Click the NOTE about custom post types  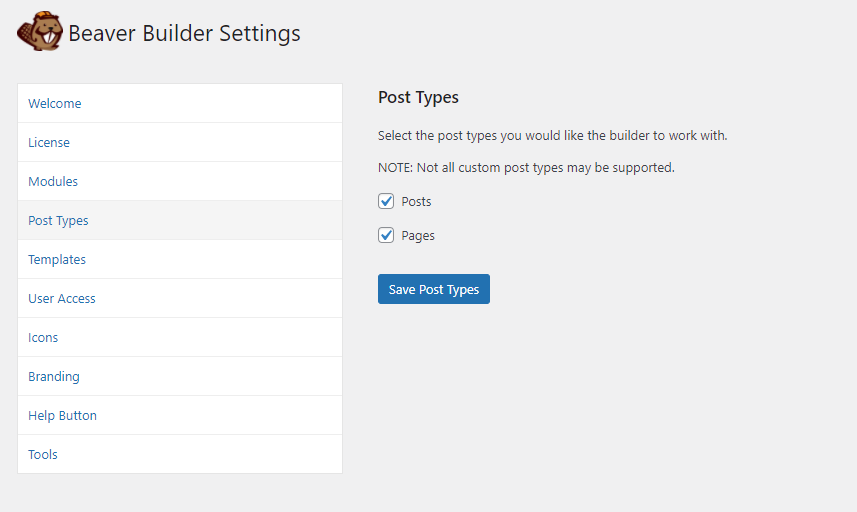click(x=526, y=167)
